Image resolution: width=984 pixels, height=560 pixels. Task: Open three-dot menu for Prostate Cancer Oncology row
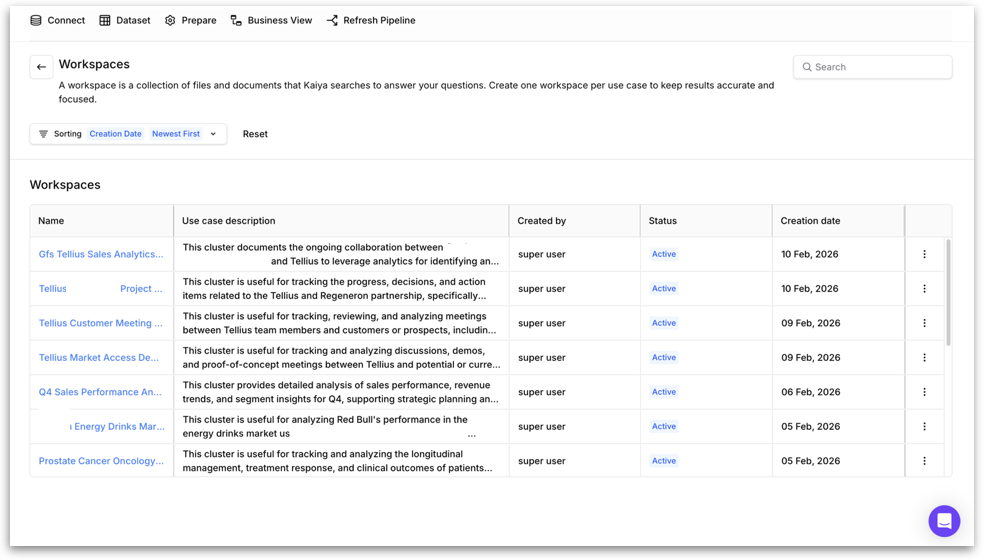coord(924,461)
